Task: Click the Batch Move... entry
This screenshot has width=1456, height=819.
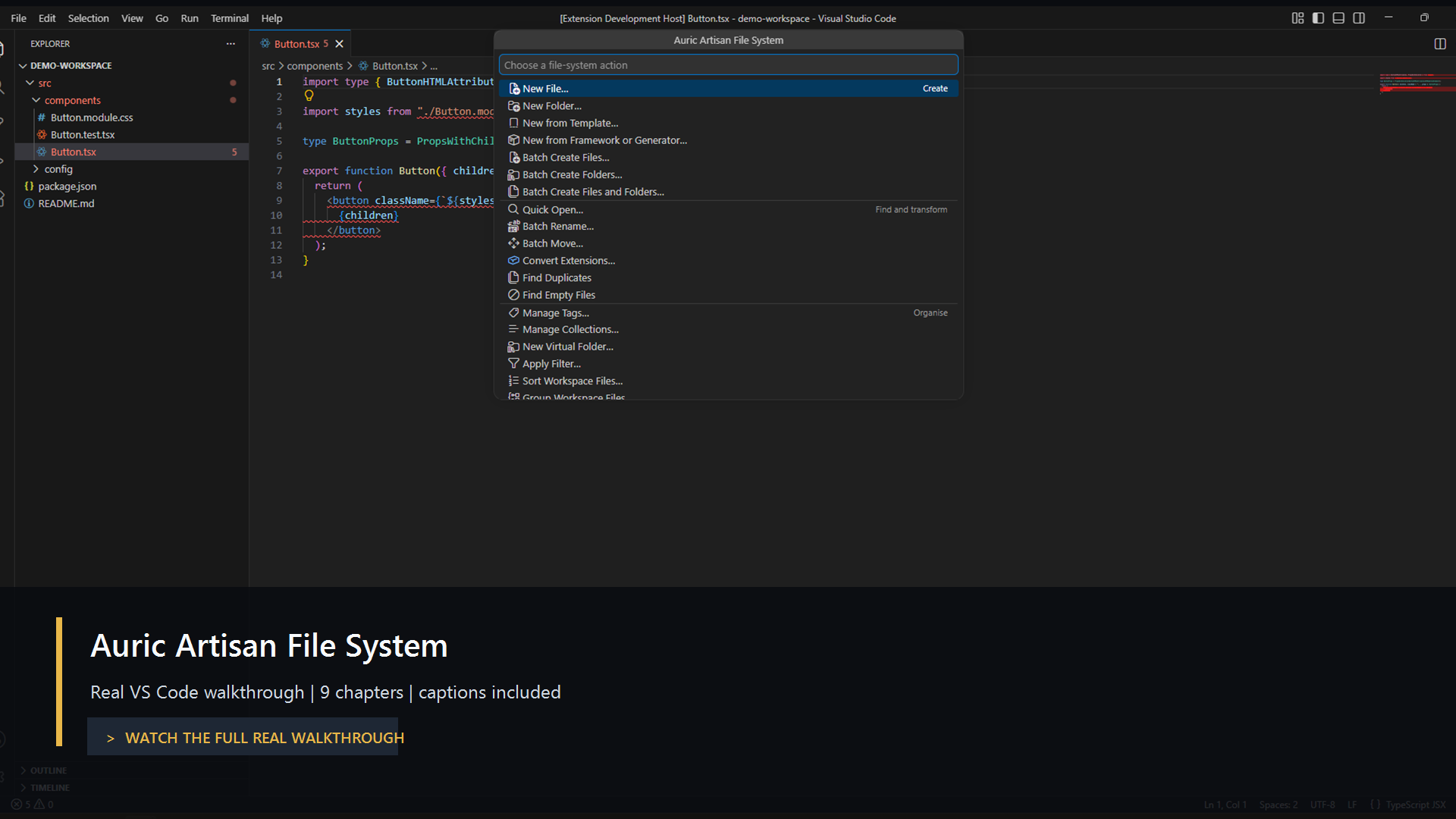Action: (728, 243)
